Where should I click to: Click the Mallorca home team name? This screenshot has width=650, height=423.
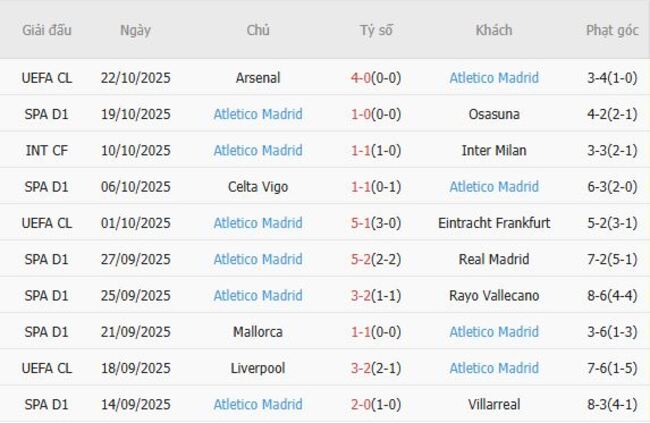258,332
